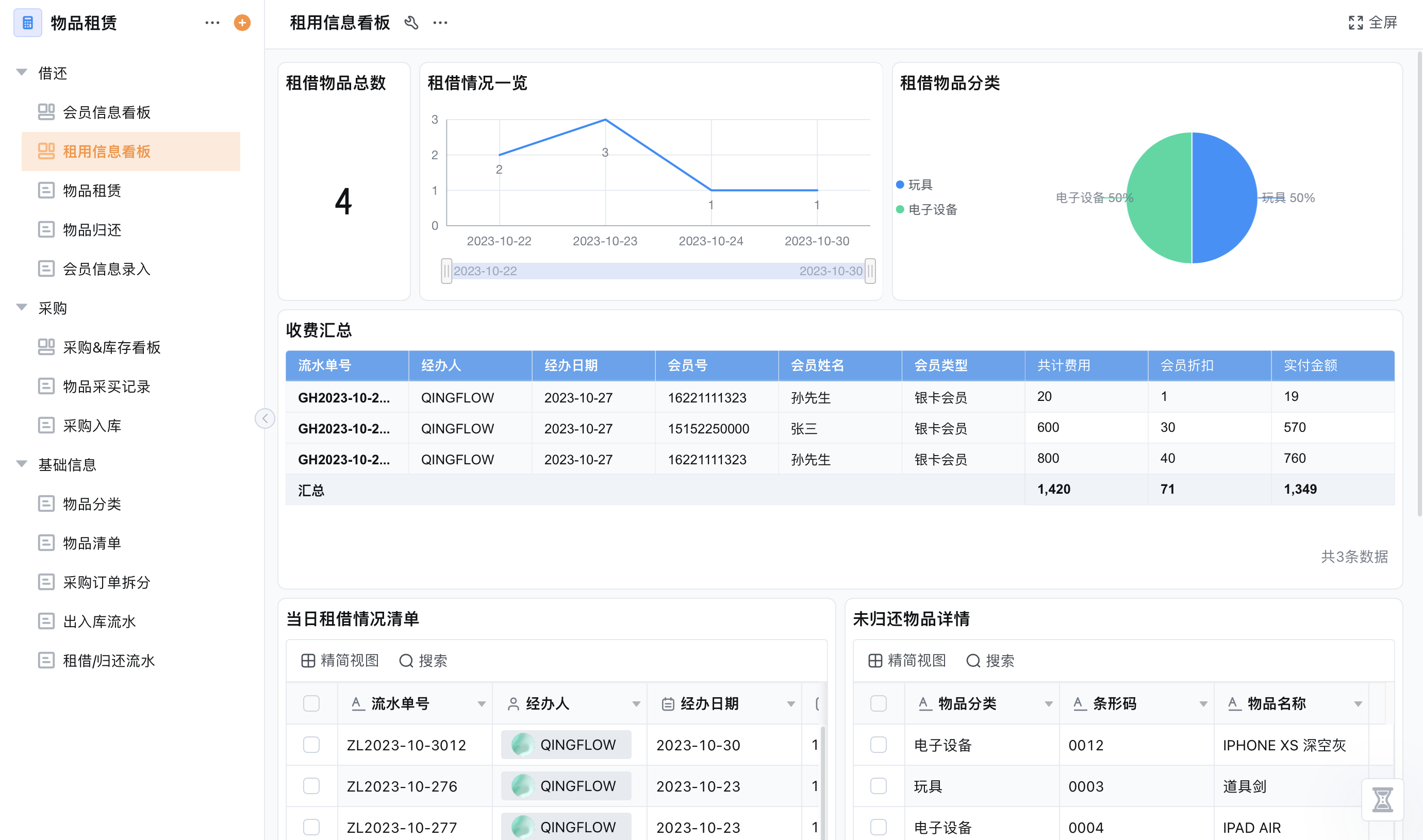Screen dimensions: 1423x840
Task: Click the 租借/归还流水 form icon
Action: point(46,660)
